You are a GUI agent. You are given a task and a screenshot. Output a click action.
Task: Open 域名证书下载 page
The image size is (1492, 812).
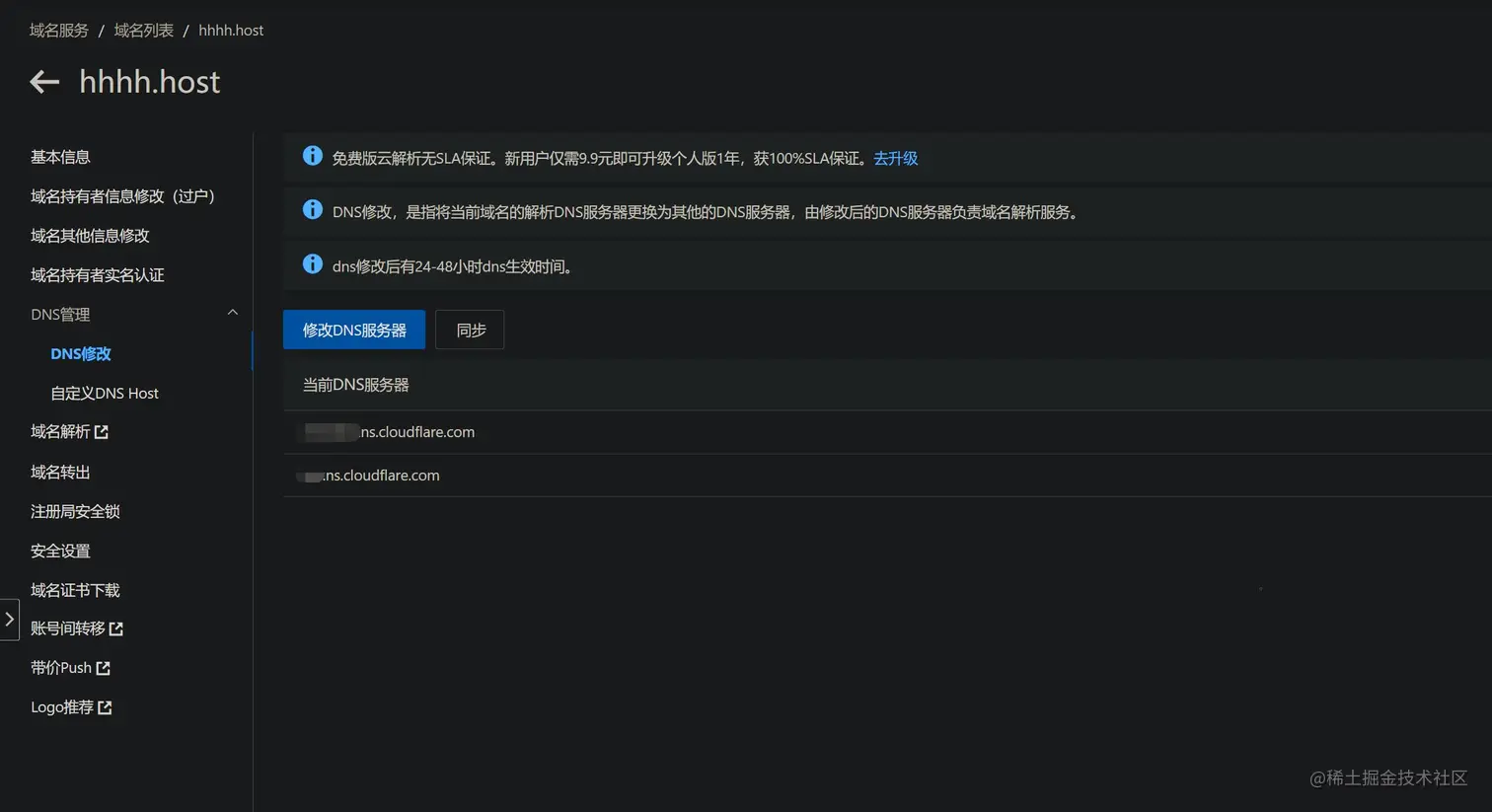click(x=75, y=590)
